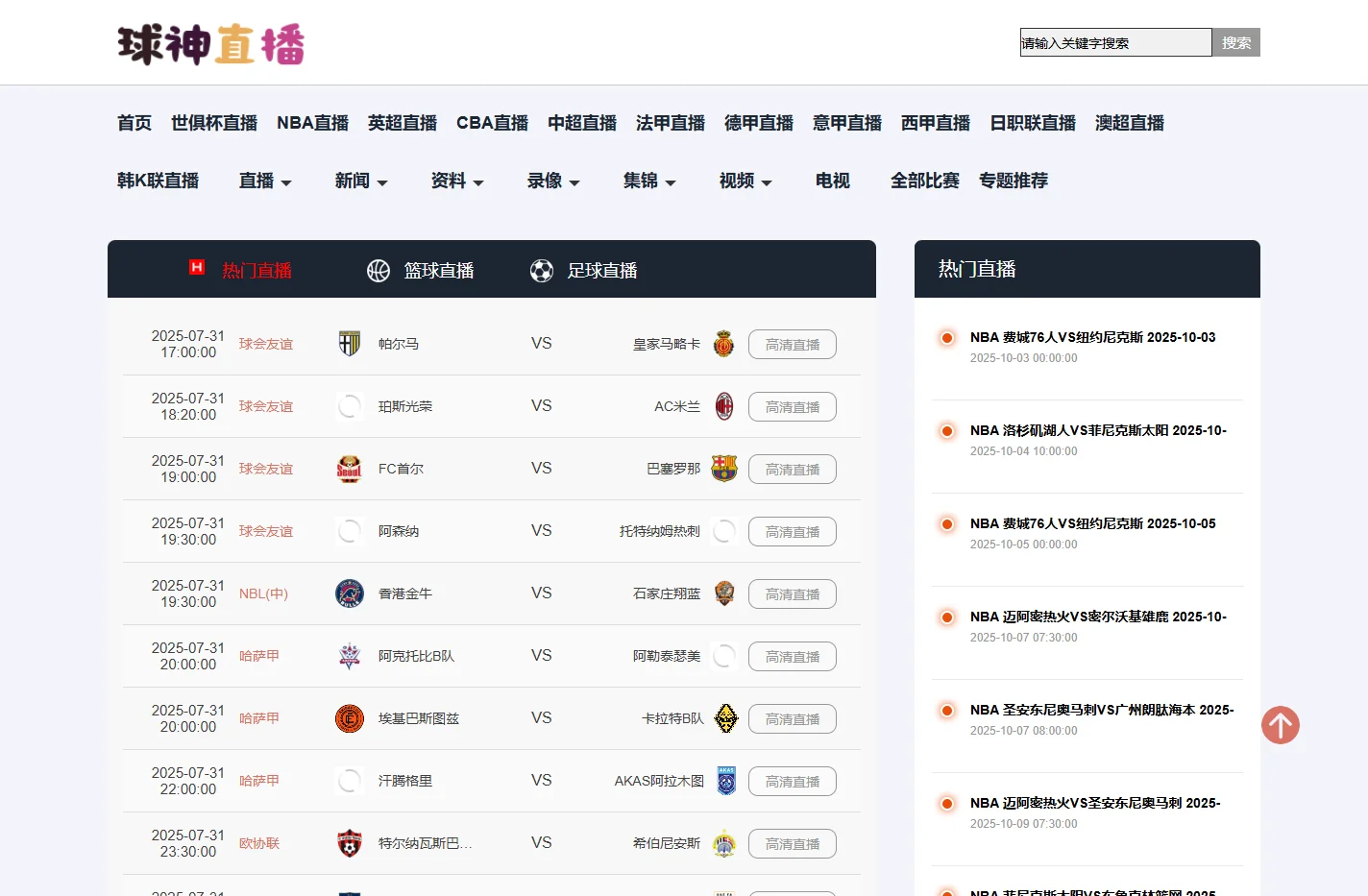
Task: Switch to the 足球直播 tab
Action: pos(602,271)
